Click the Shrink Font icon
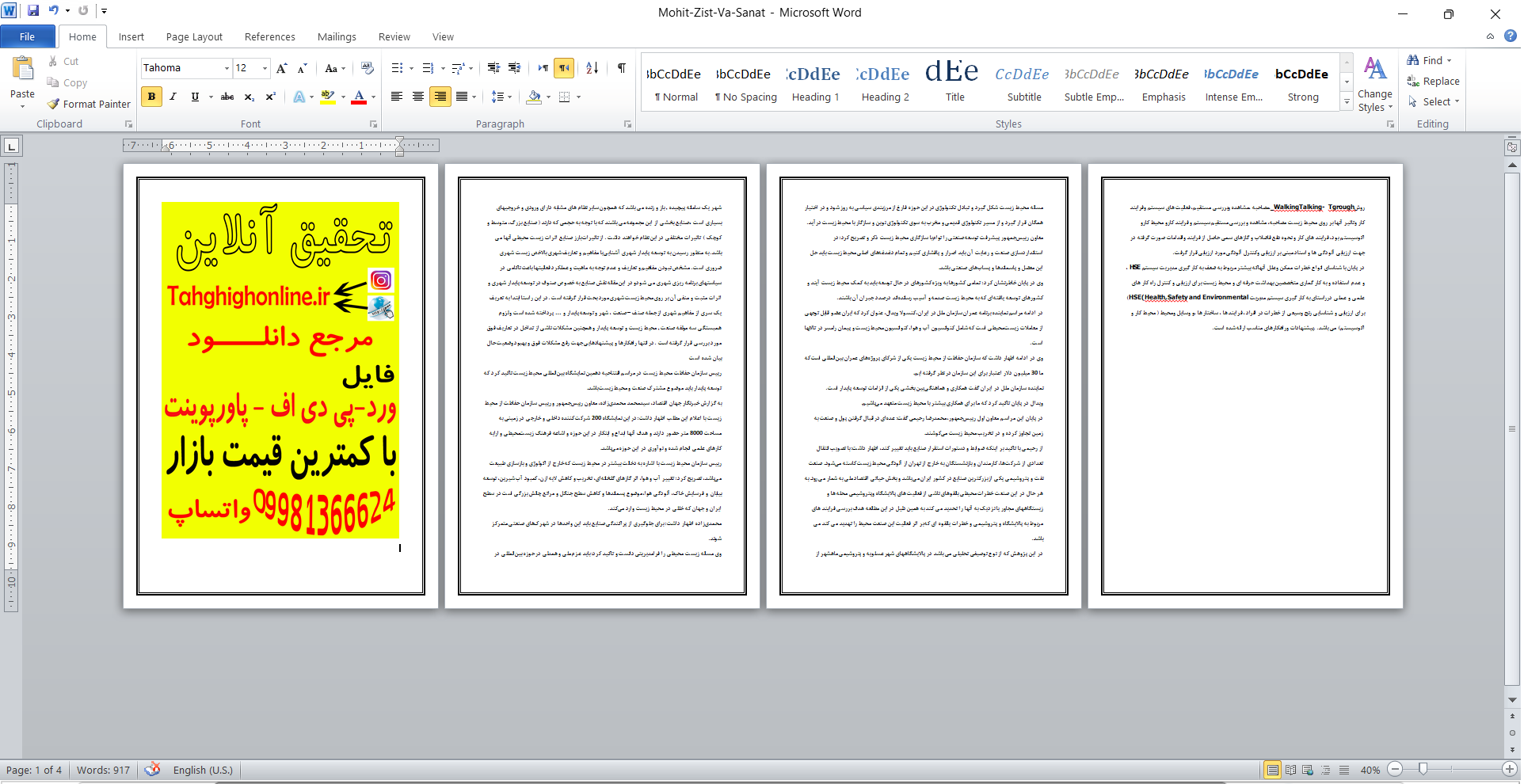Viewport: 1524px width, 784px height. coord(302,68)
